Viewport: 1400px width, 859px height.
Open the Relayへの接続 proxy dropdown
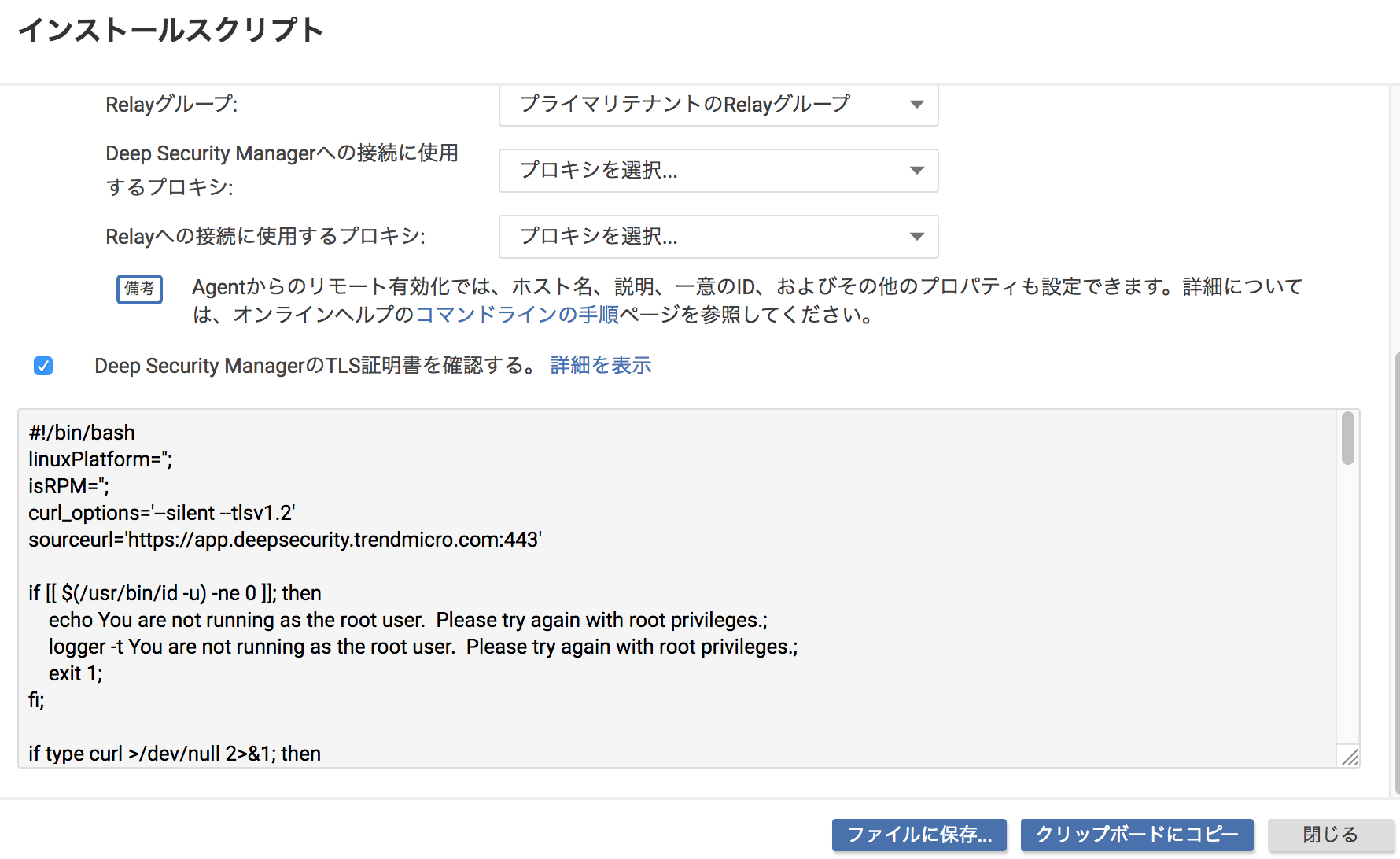pos(718,237)
